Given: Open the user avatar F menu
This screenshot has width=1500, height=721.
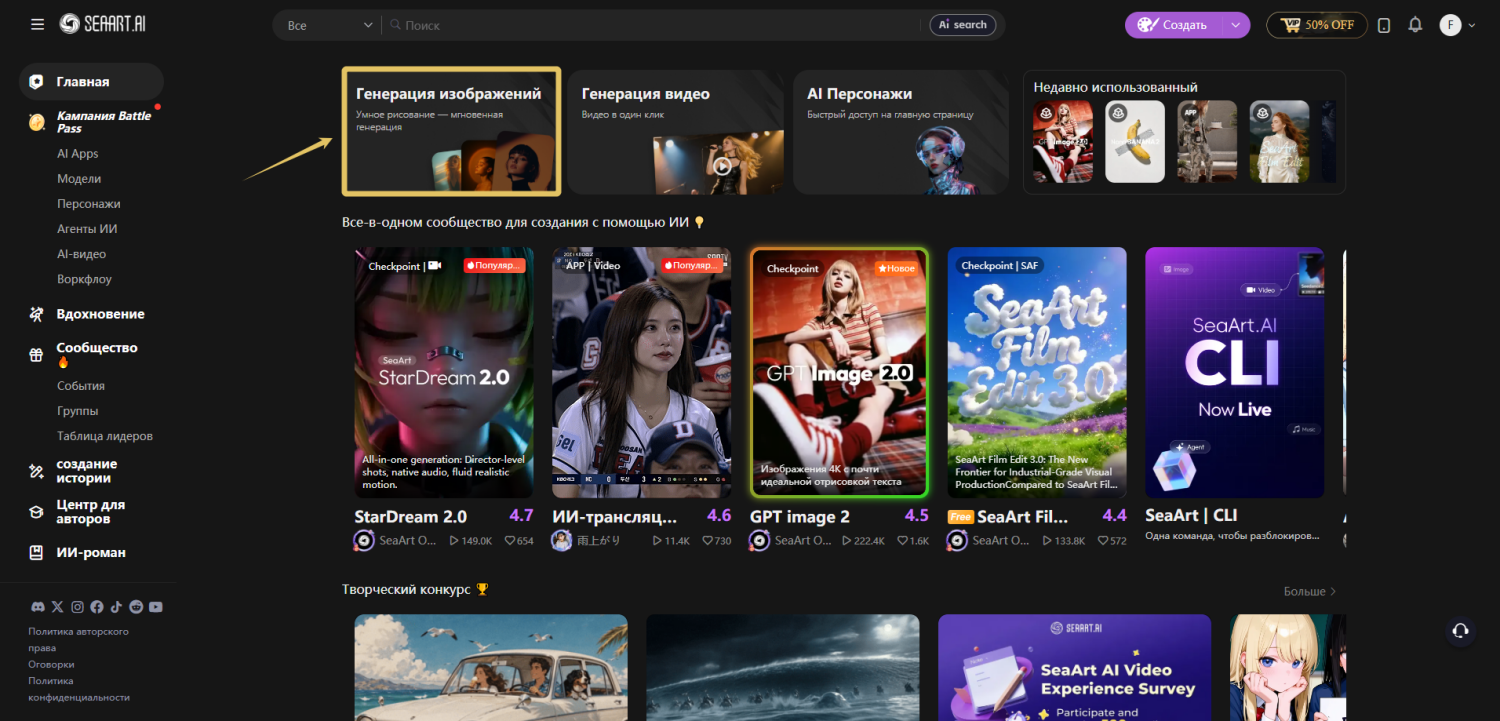Looking at the screenshot, I should [1458, 25].
